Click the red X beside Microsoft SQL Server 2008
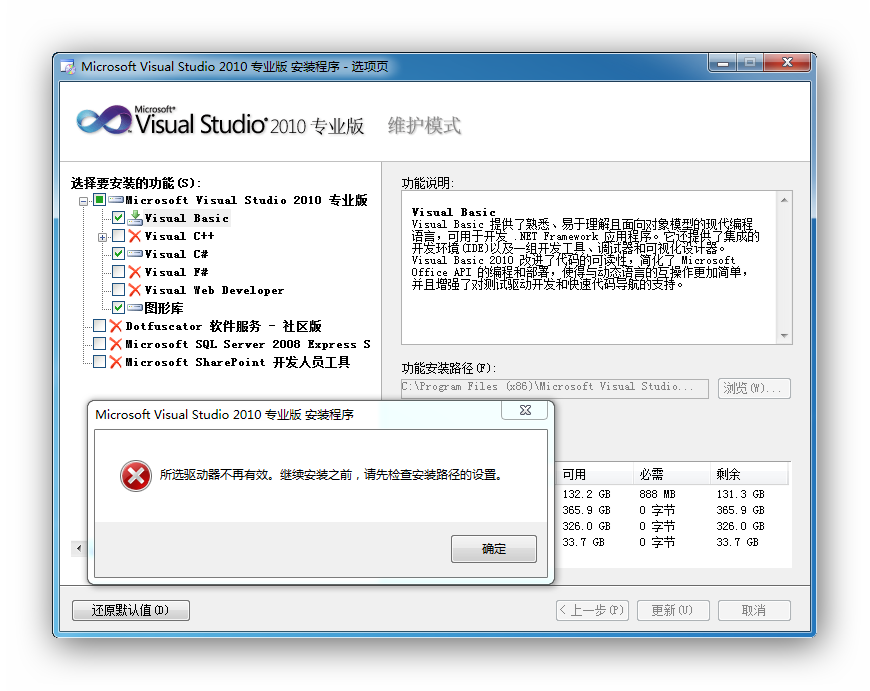This screenshot has height=691, width=870. (x=116, y=344)
